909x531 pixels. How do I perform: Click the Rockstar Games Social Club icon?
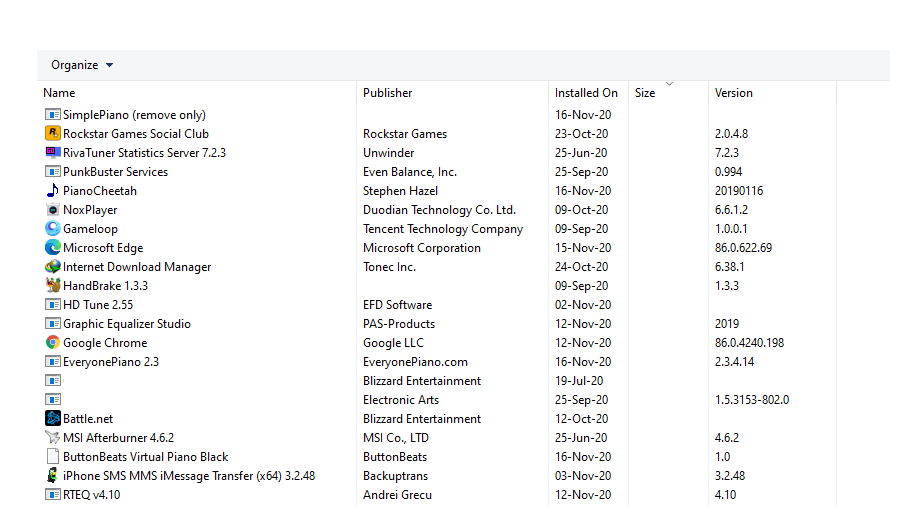pos(53,133)
